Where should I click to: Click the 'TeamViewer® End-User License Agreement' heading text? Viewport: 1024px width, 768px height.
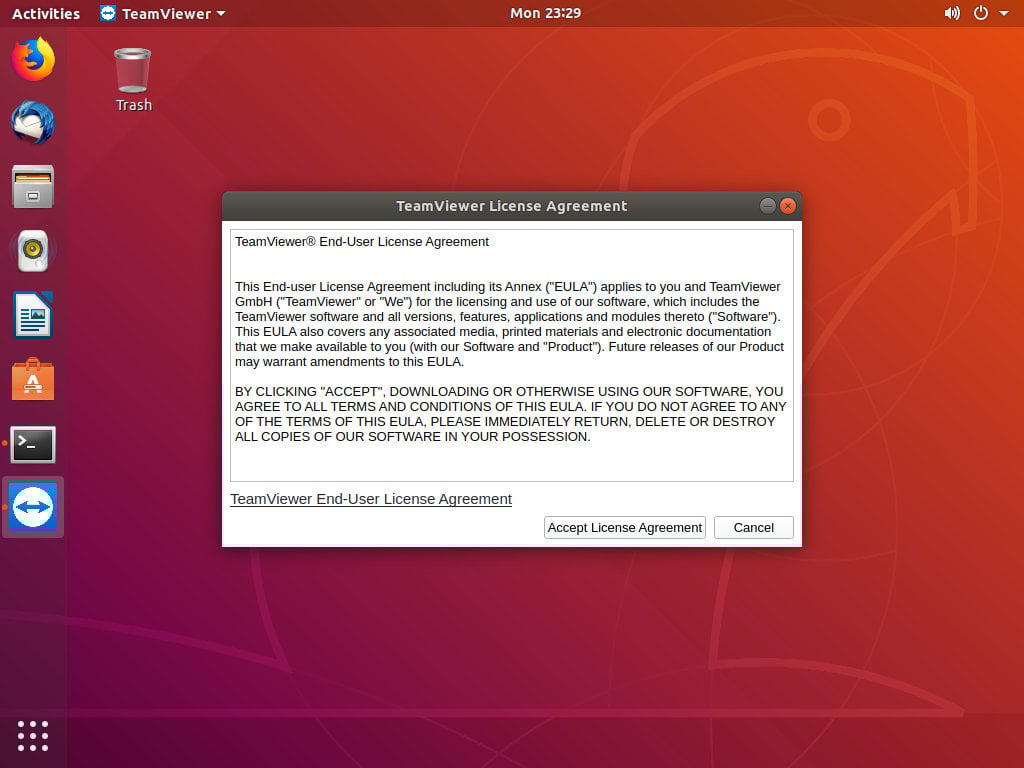pos(362,242)
